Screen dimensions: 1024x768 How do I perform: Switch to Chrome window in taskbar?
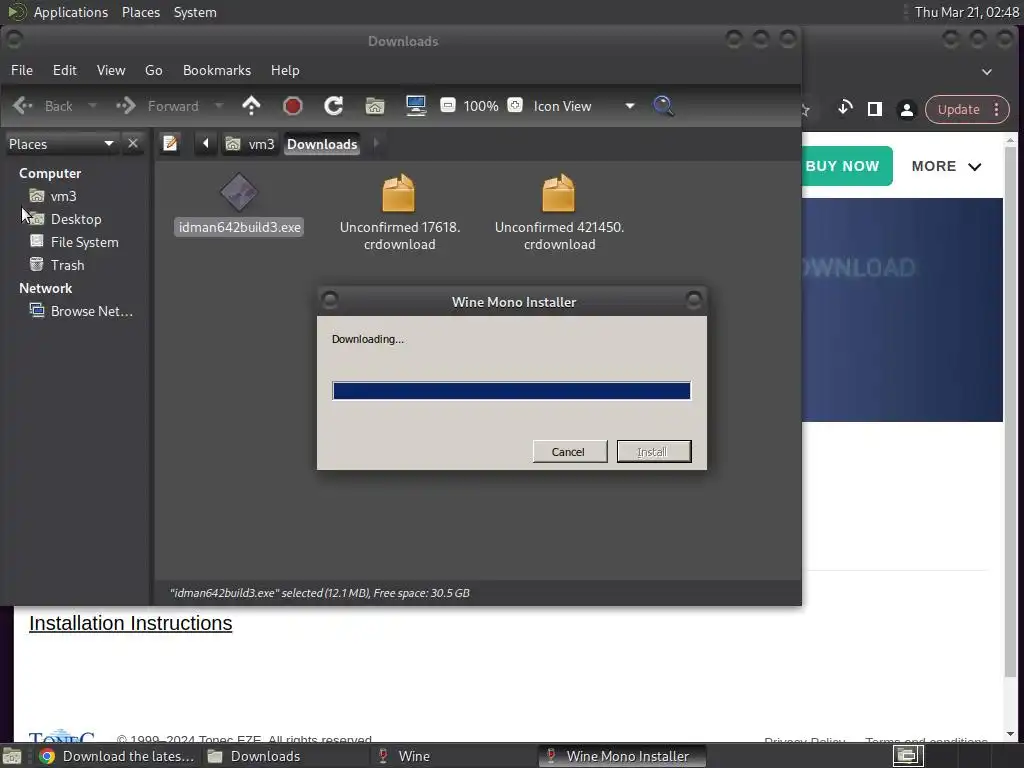click(x=118, y=756)
